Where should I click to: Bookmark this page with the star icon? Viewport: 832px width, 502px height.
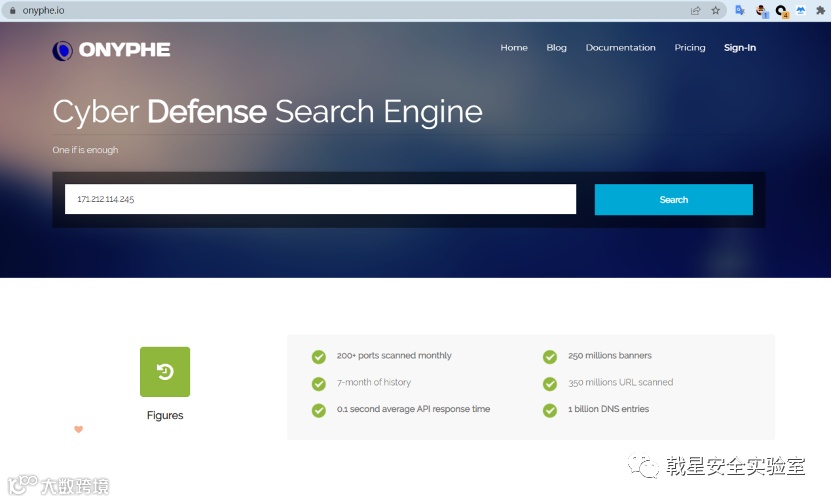(x=715, y=10)
